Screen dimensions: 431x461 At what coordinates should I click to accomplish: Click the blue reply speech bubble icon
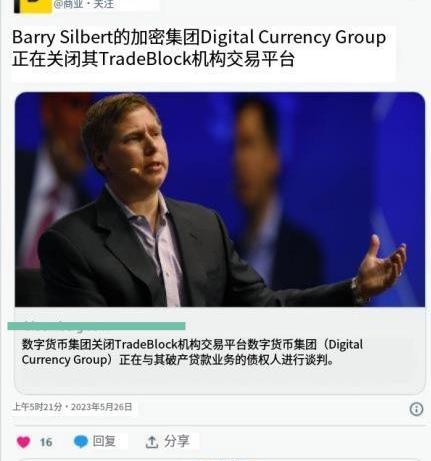(x=81, y=442)
